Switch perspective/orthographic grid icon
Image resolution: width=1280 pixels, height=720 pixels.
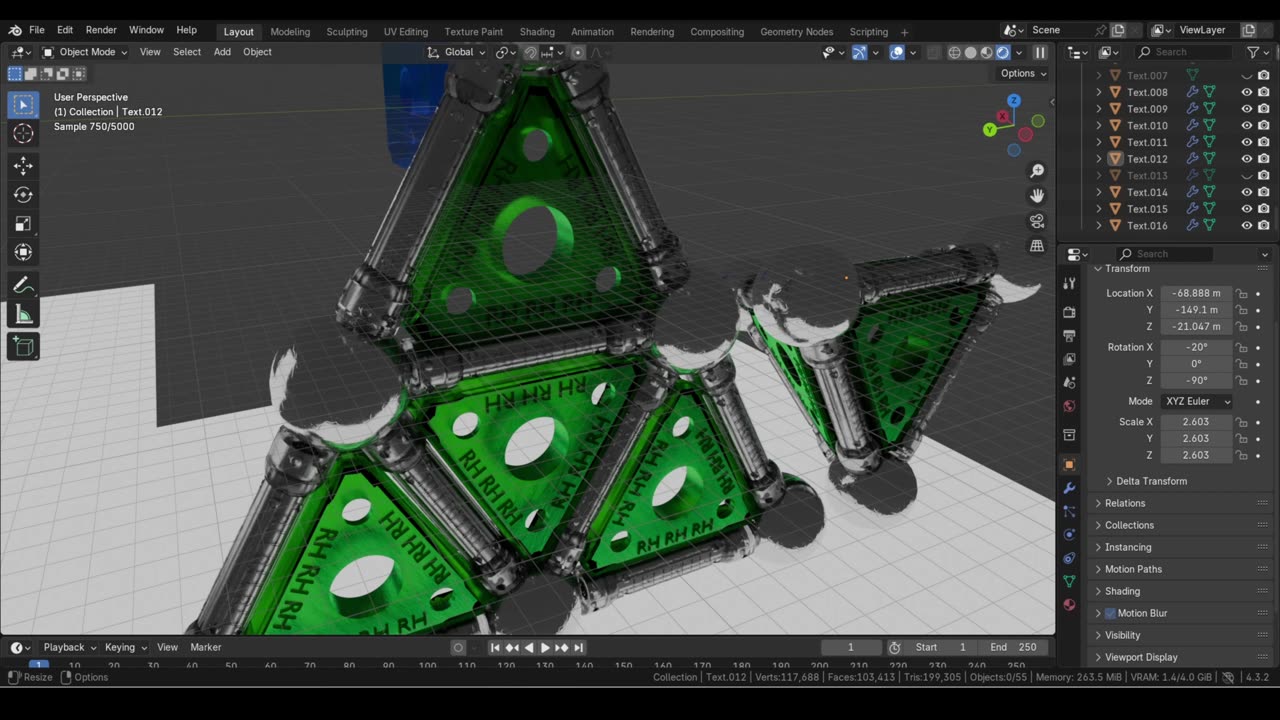(x=1037, y=246)
